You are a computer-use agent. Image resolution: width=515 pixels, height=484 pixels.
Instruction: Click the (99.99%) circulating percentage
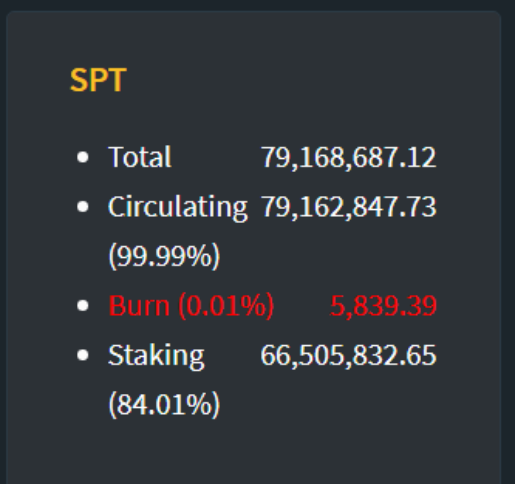(164, 256)
